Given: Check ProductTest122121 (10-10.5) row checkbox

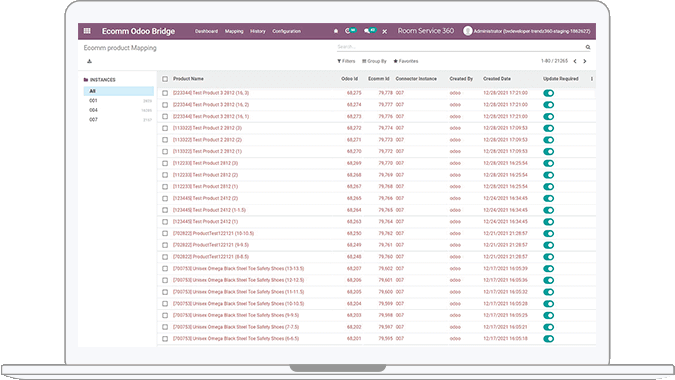Looking at the screenshot, I should coord(165,234).
